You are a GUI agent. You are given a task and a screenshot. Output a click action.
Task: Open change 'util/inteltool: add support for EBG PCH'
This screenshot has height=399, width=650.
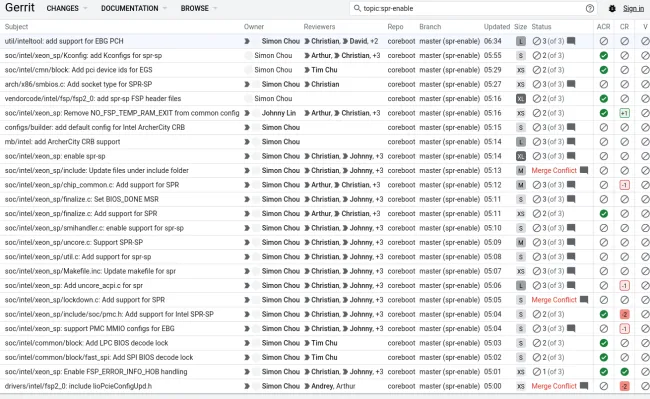pos(64,41)
